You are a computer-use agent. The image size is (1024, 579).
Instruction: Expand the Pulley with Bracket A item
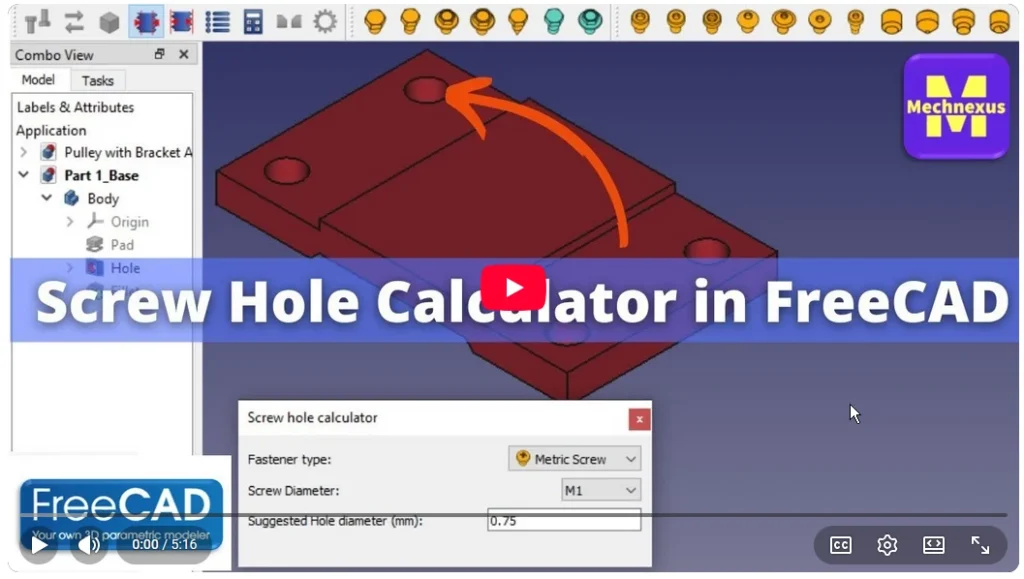coord(24,152)
